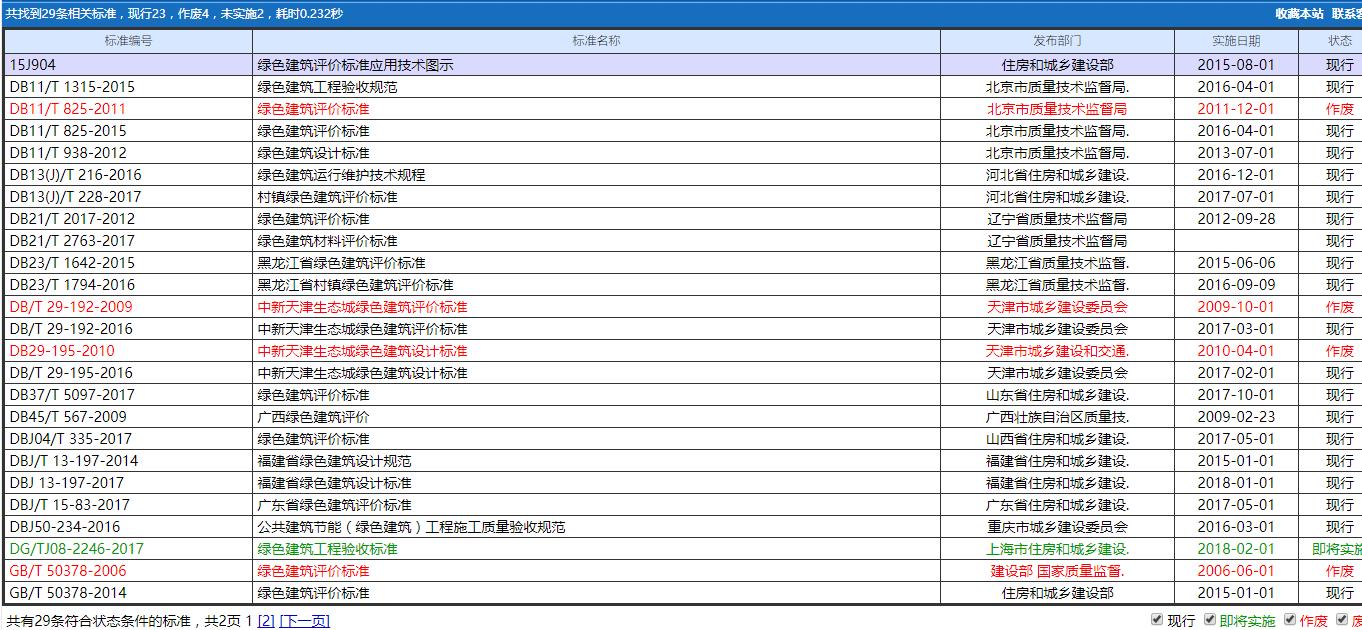This screenshot has height=630, width=1362.
Task: Disable the 作废 status filter
Action: tap(1290, 619)
